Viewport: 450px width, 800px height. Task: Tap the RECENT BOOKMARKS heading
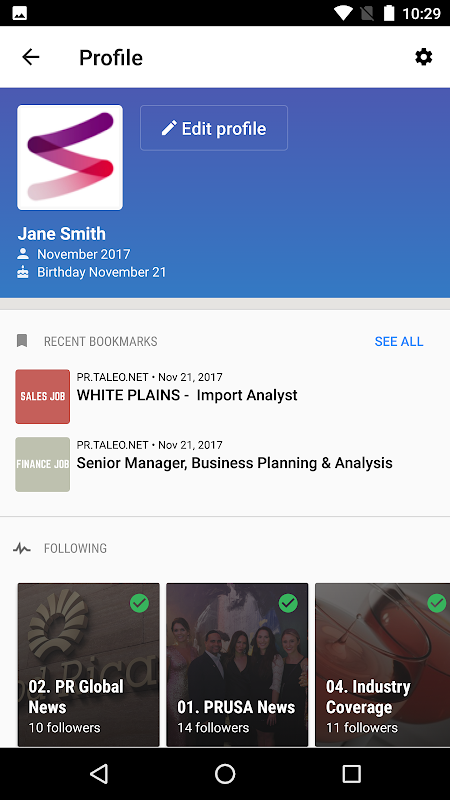101,341
